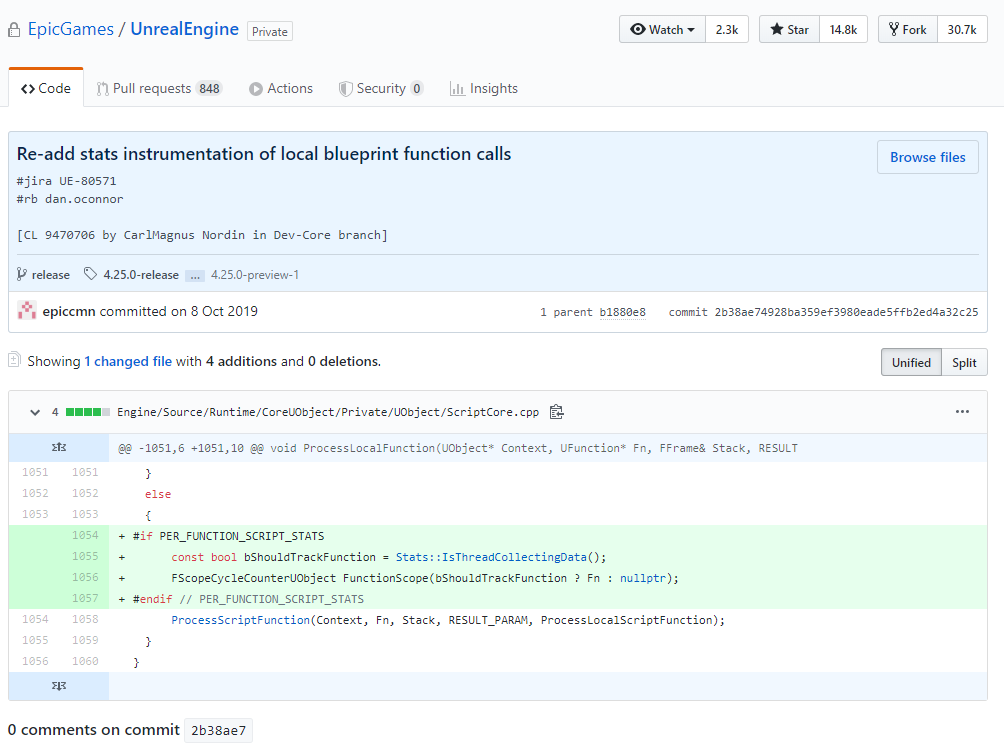1004x751 pixels.
Task: Click the ProcessScriptFunction call in the code
Action: click(x=240, y=620)
